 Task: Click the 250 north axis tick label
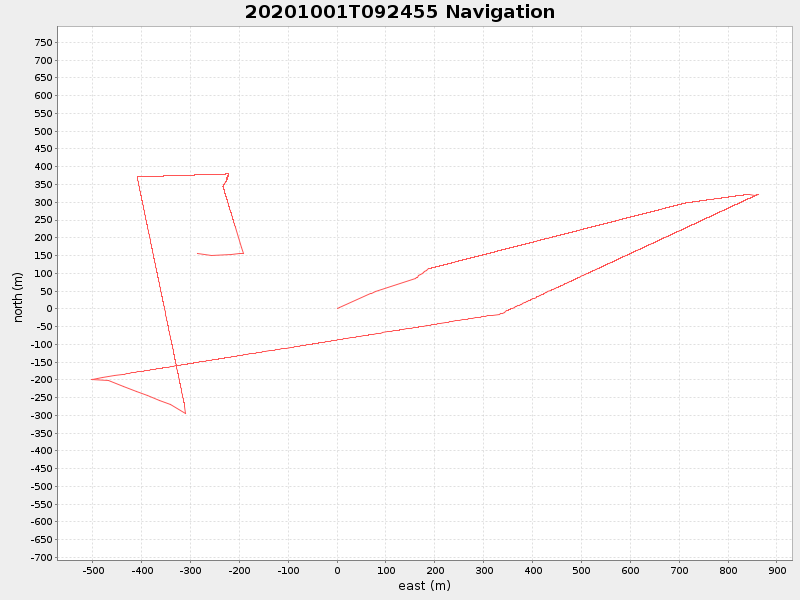coord(43,220)
